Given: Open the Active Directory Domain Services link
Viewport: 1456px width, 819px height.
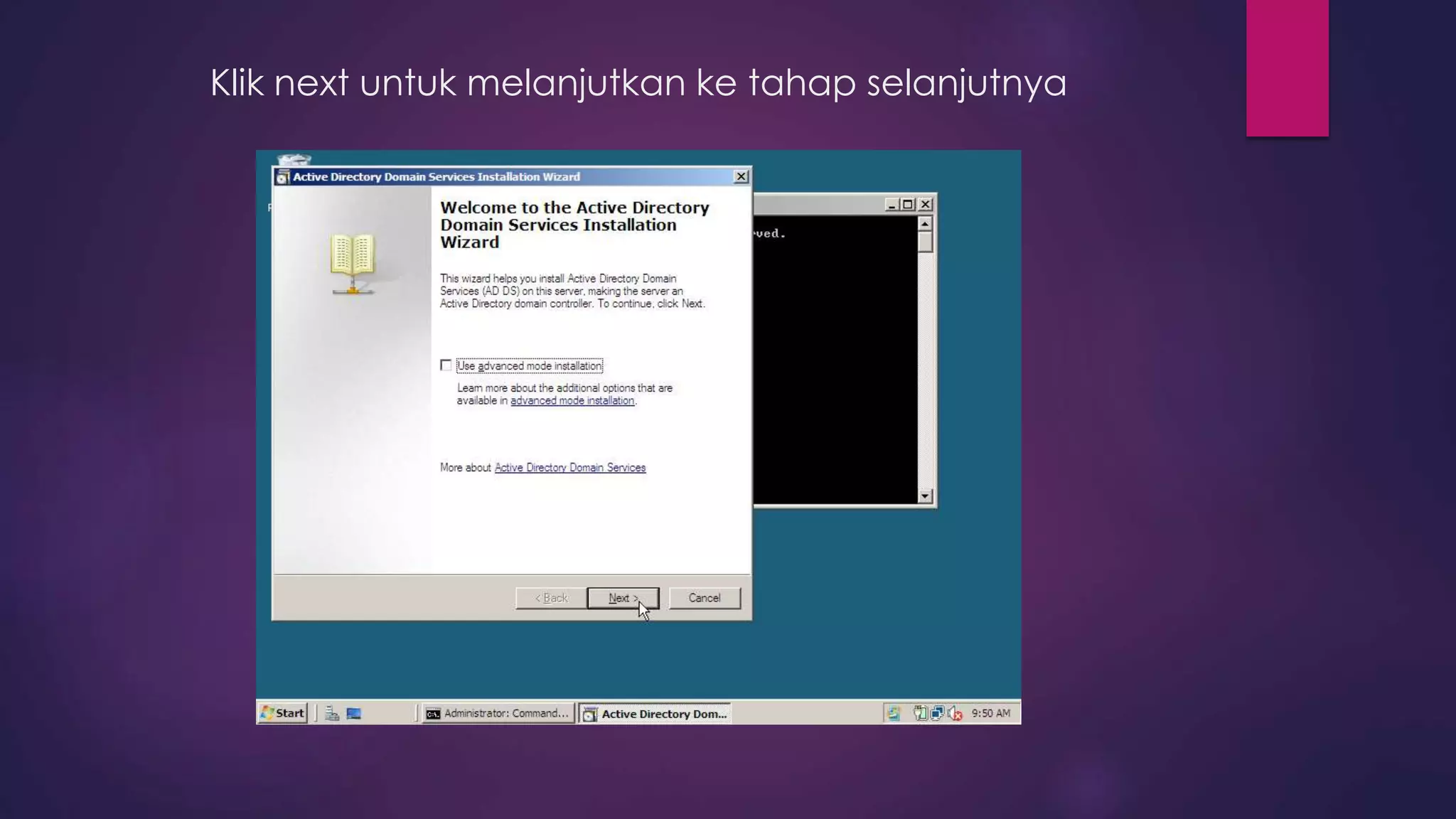Looking at the screenshot, I should pos(570,468).
